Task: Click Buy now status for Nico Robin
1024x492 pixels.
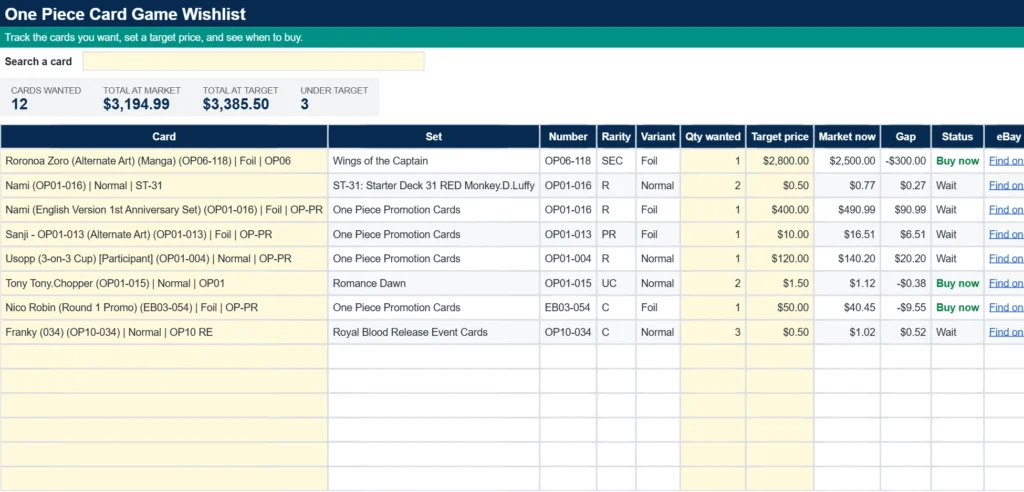Action: 957,308
